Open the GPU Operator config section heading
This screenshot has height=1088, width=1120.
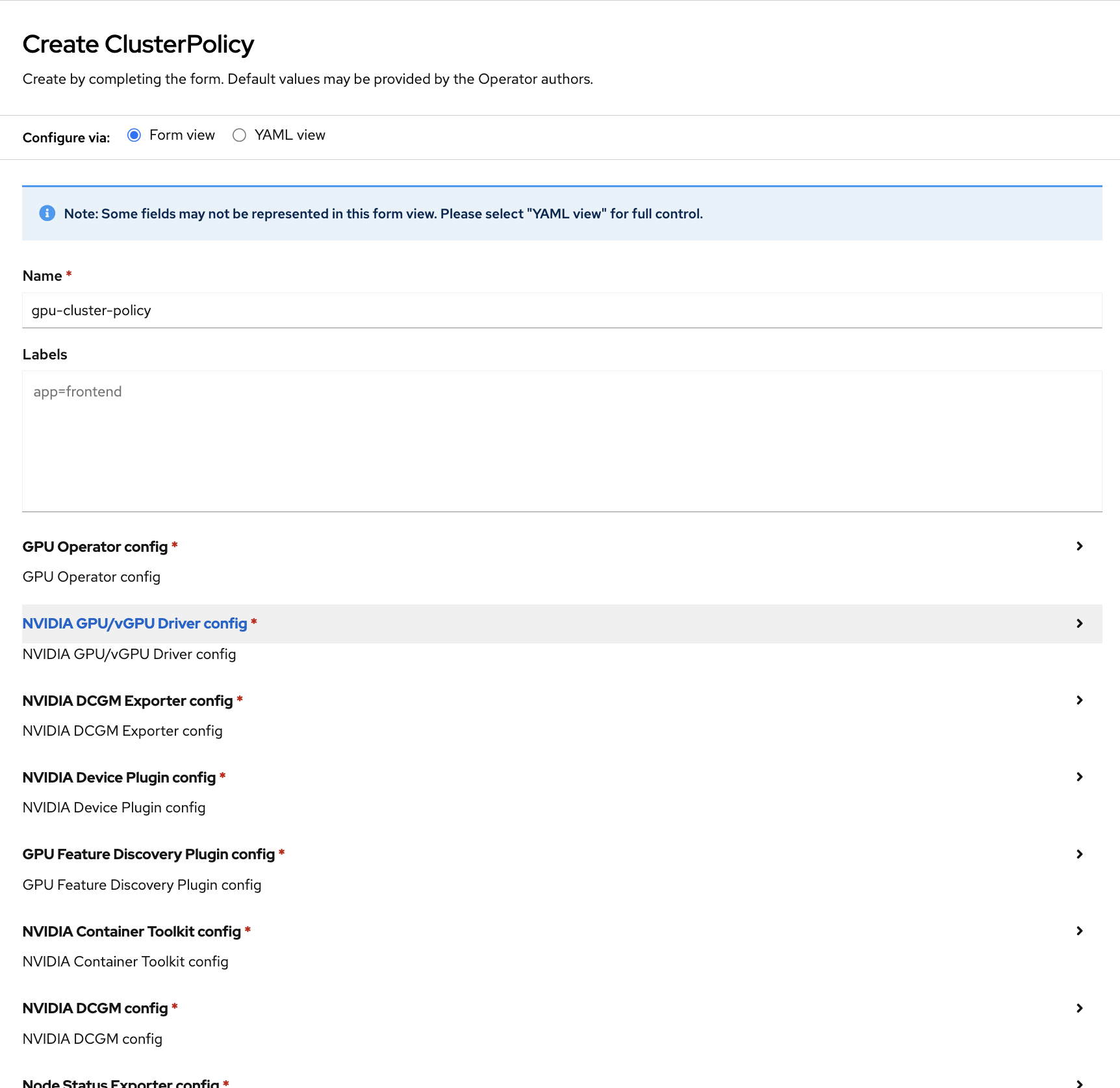[x=95, y=547]
